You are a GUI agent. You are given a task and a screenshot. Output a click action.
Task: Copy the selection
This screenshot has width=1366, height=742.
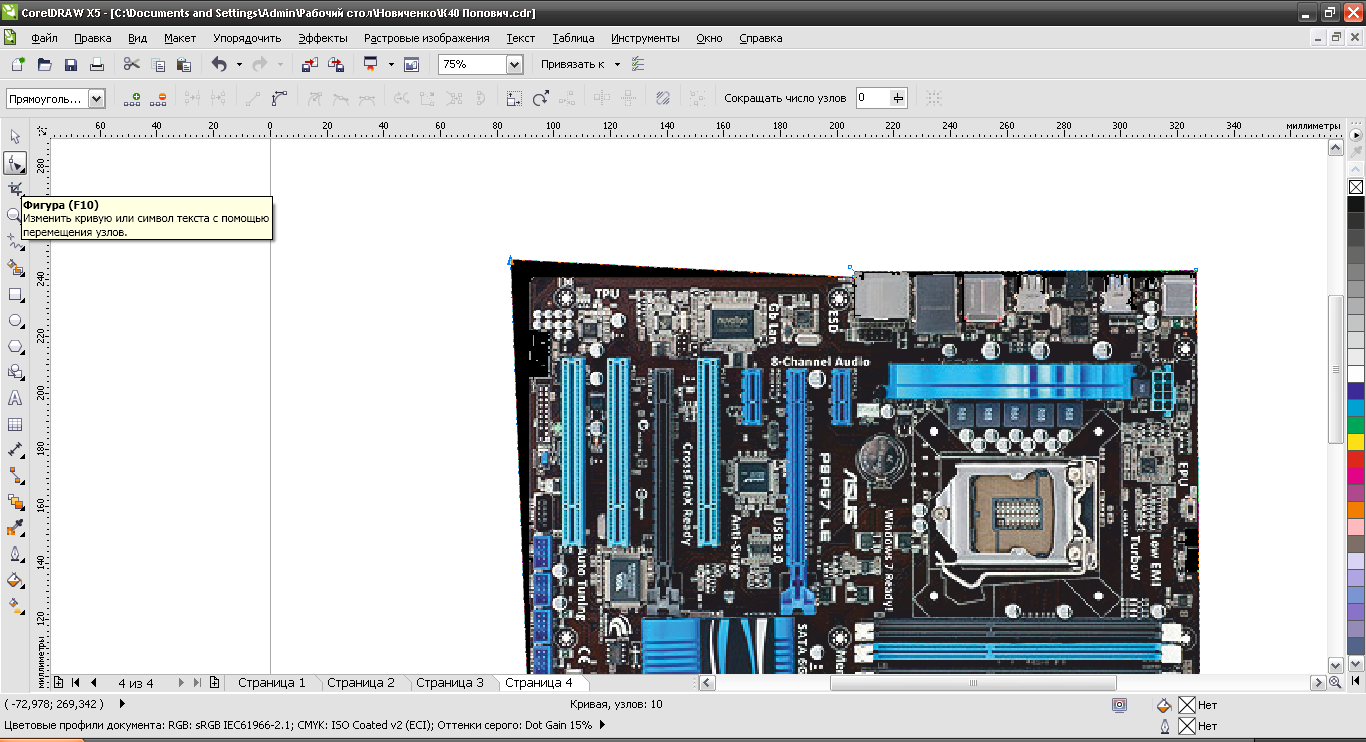[158, 64]
